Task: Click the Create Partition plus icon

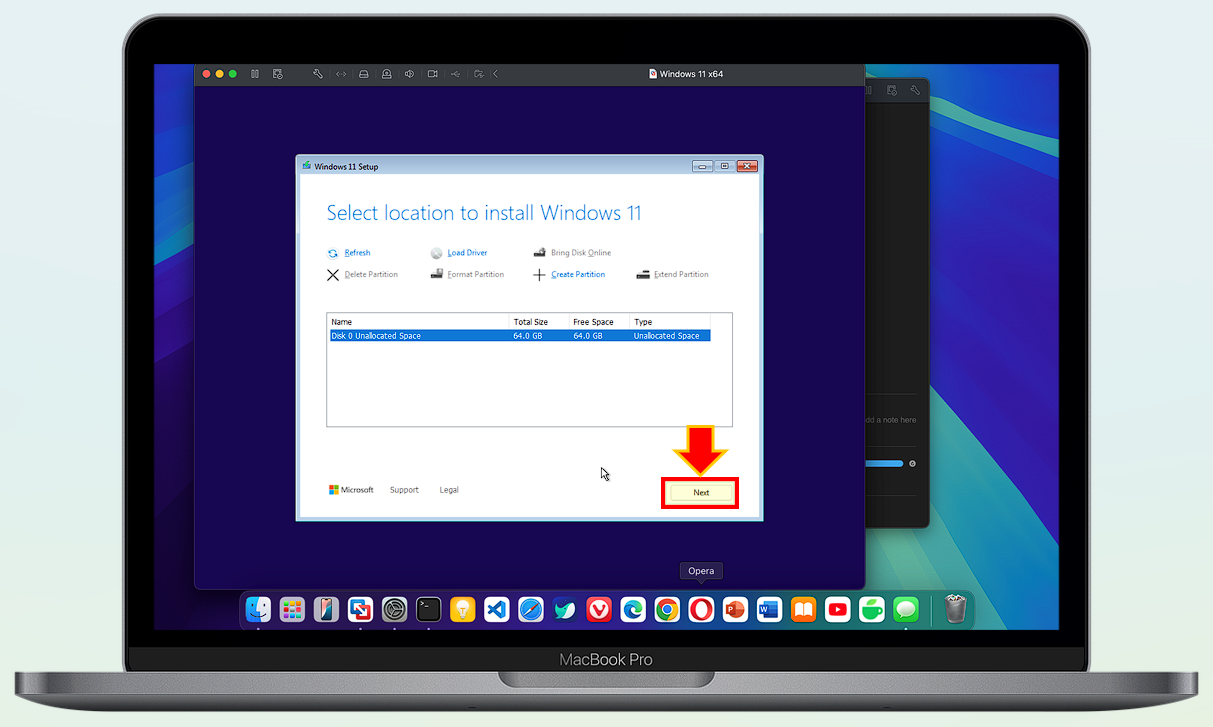Action: 539,274
